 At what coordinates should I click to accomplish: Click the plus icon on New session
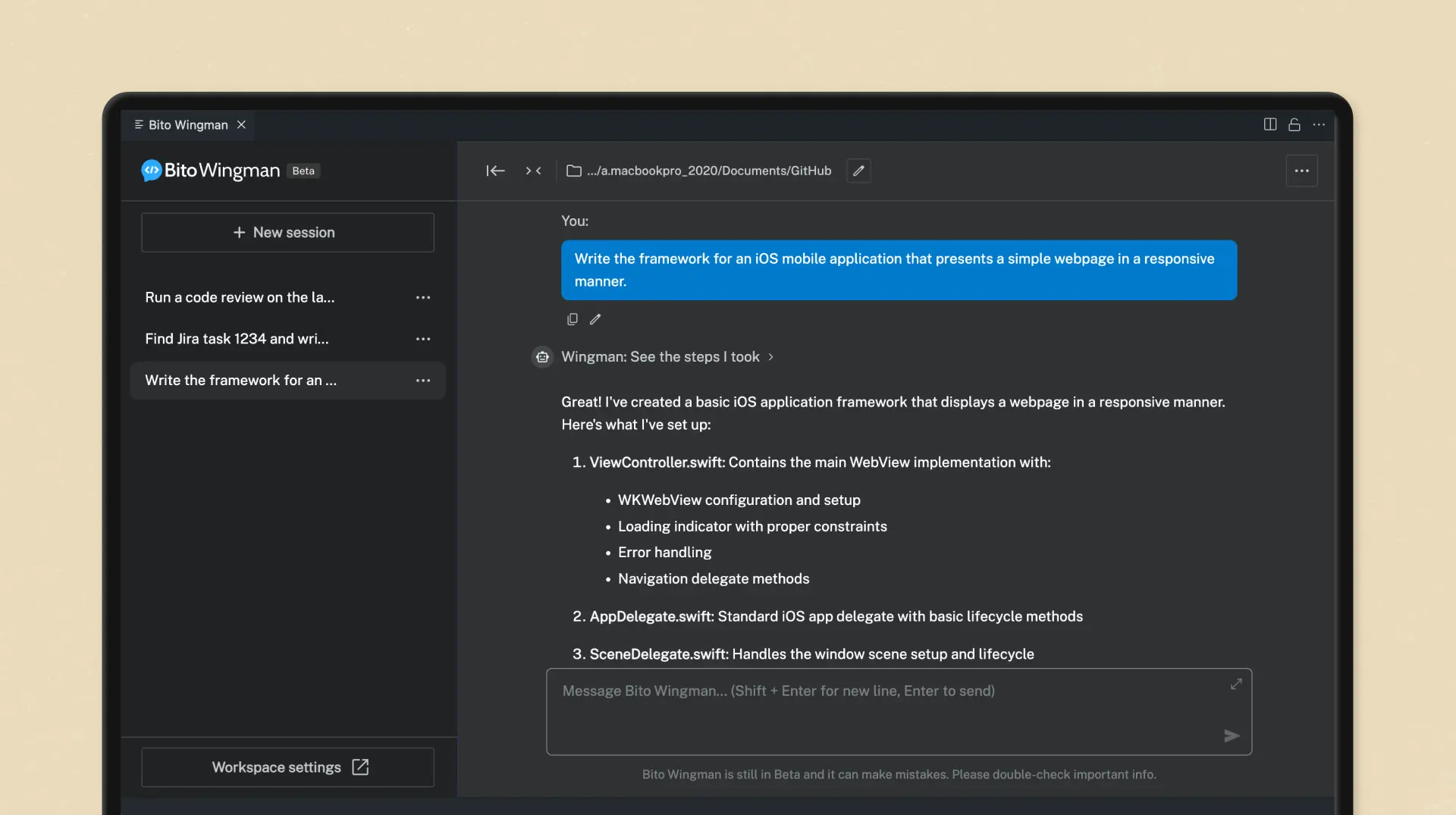[x=239, y=233]
